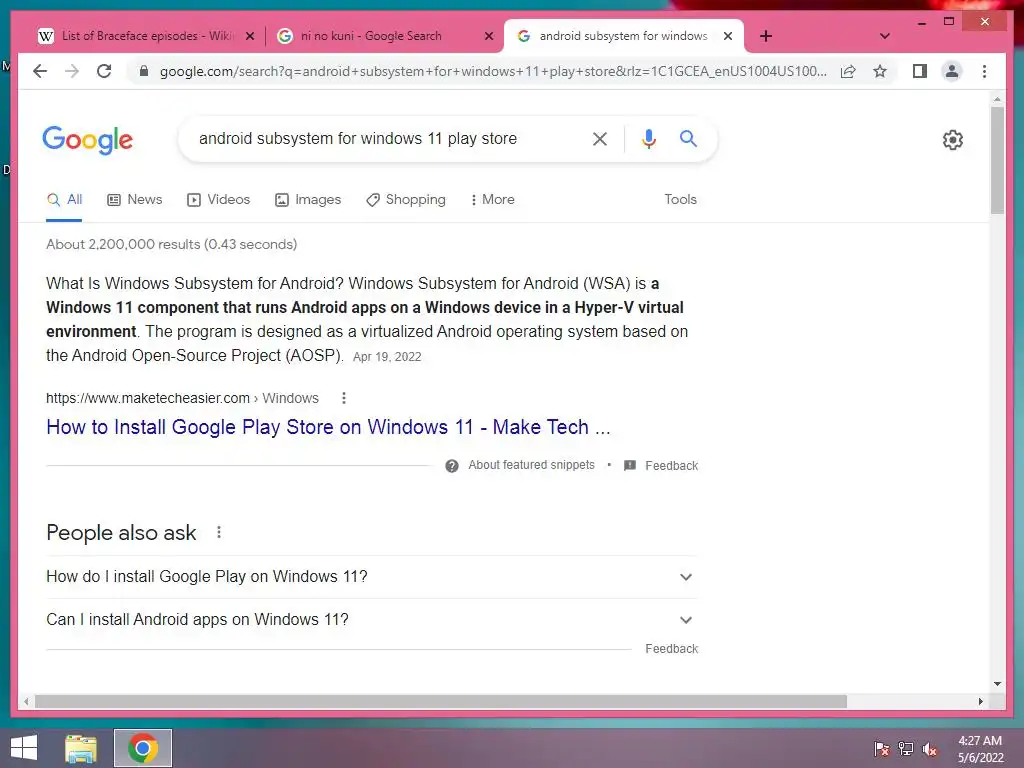The height and width of the screenshot is (768, 1024).
Task: Open the More search filters dropdown
Action: [x=492, y=199]
